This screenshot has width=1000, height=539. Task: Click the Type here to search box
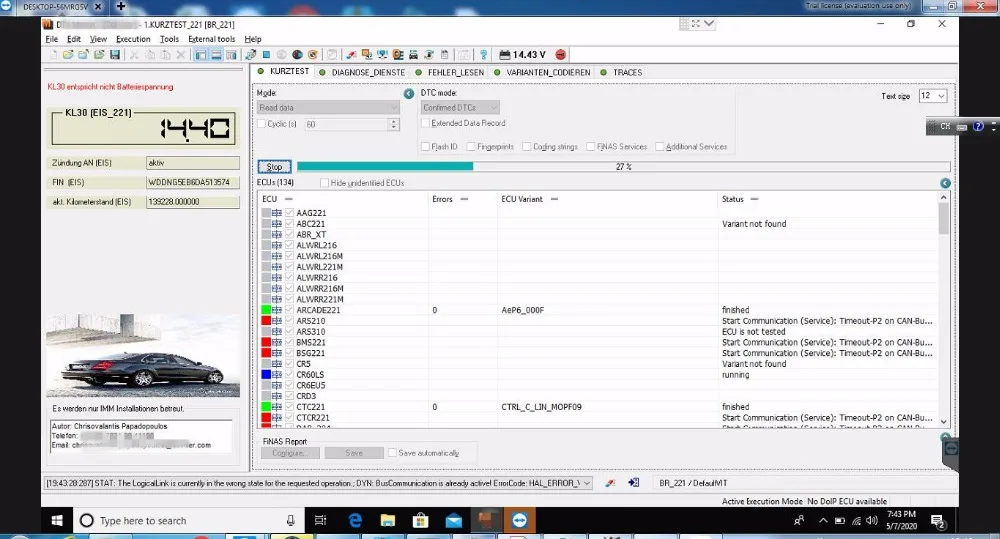coord(189,521)
